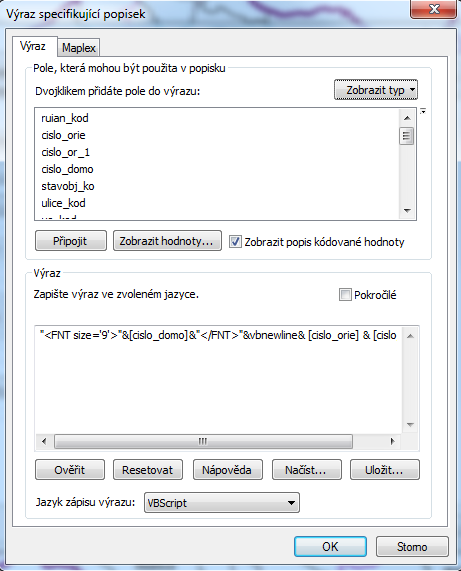The image size is (461, 571).
Task: Close the label expression dialog
Action: point(433,9)
